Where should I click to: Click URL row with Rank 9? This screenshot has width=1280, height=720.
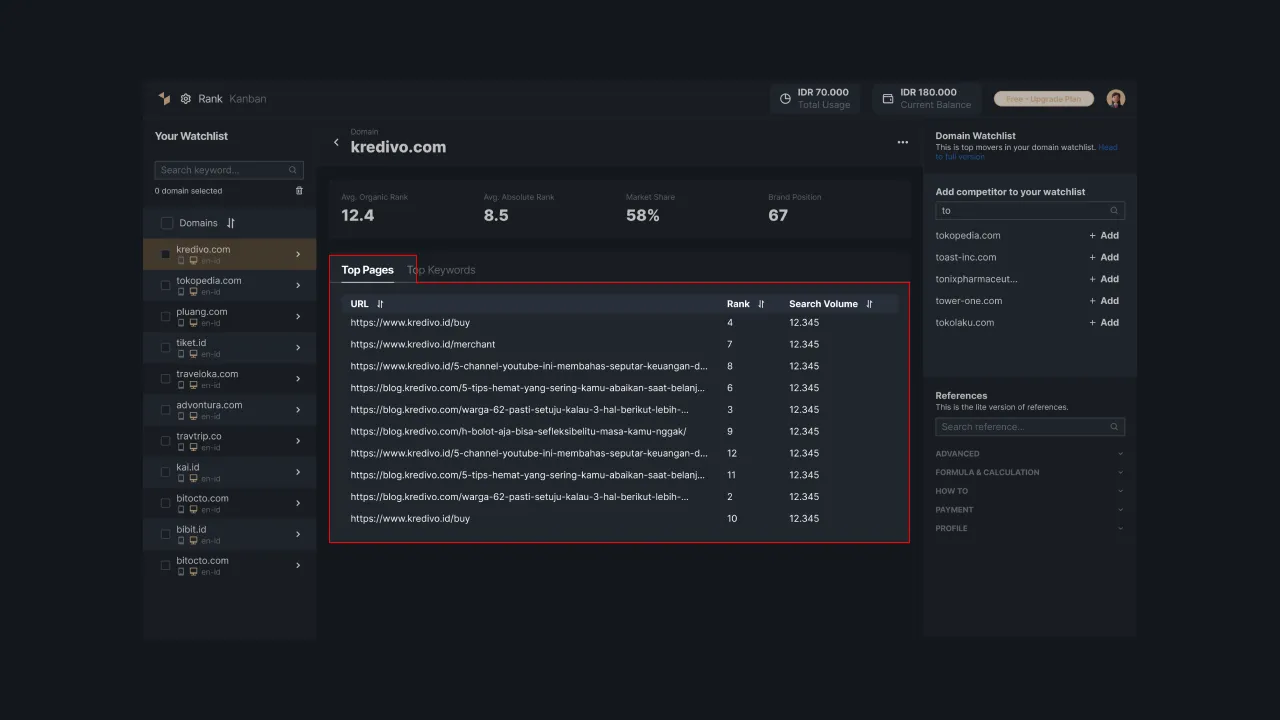pos(619,432)
